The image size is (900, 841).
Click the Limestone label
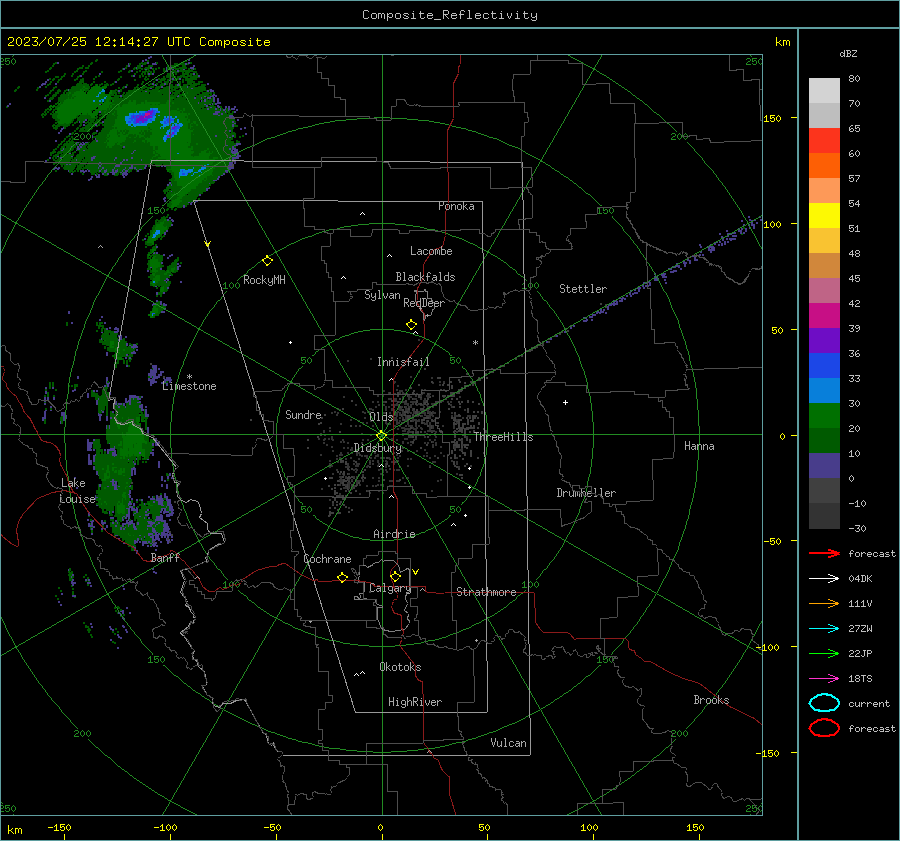tap(189, 386)
